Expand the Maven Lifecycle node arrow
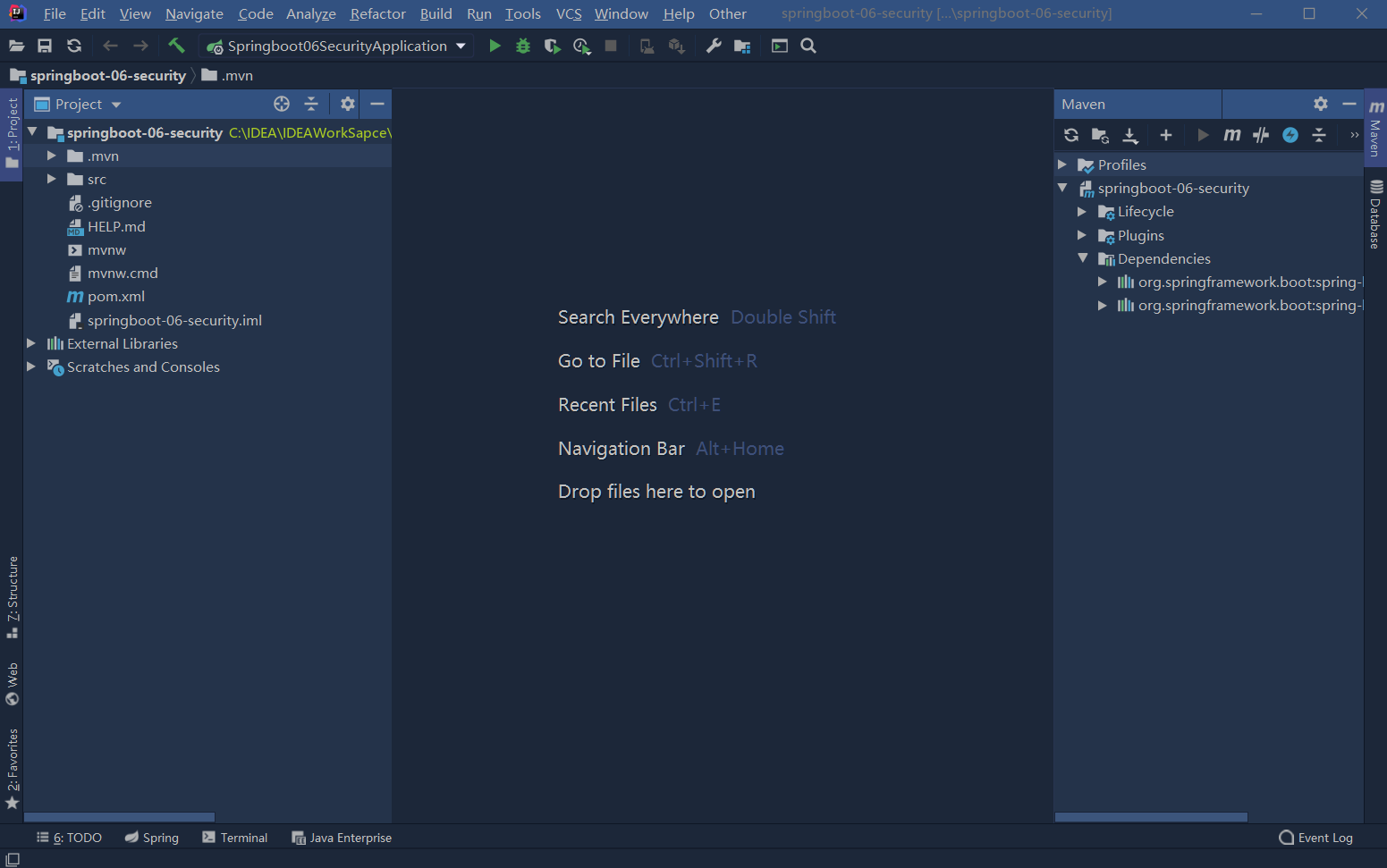 coord(1082,212)
